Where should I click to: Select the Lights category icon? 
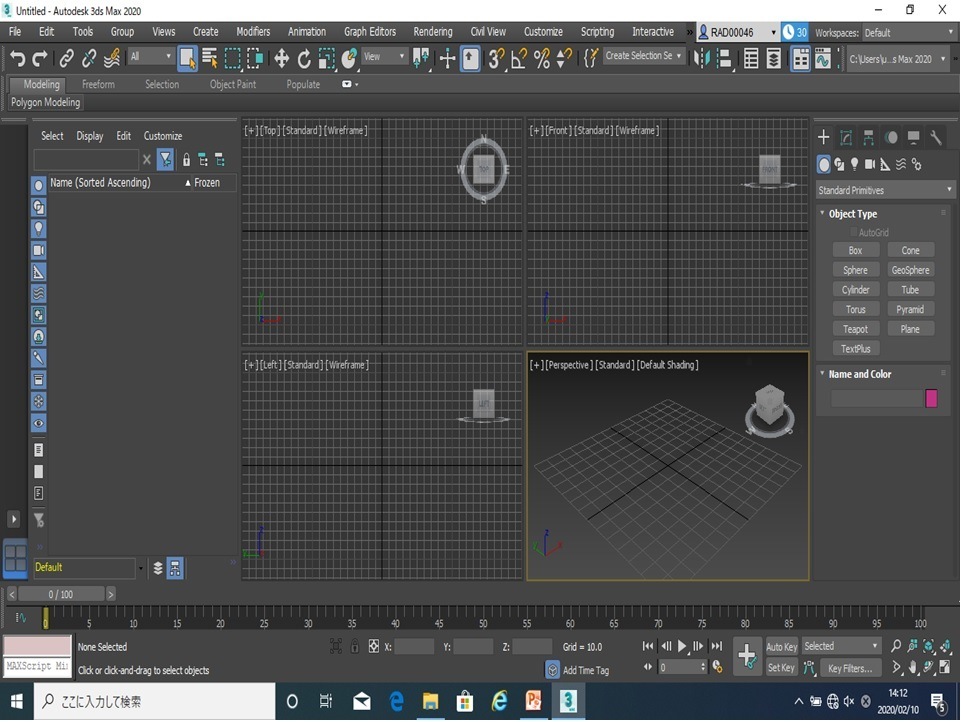pos(854,165)
